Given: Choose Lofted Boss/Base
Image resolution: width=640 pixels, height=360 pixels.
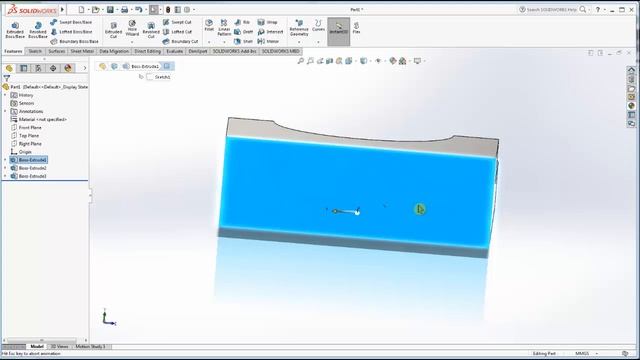Looking at the screenshot, I should point(71,32).
